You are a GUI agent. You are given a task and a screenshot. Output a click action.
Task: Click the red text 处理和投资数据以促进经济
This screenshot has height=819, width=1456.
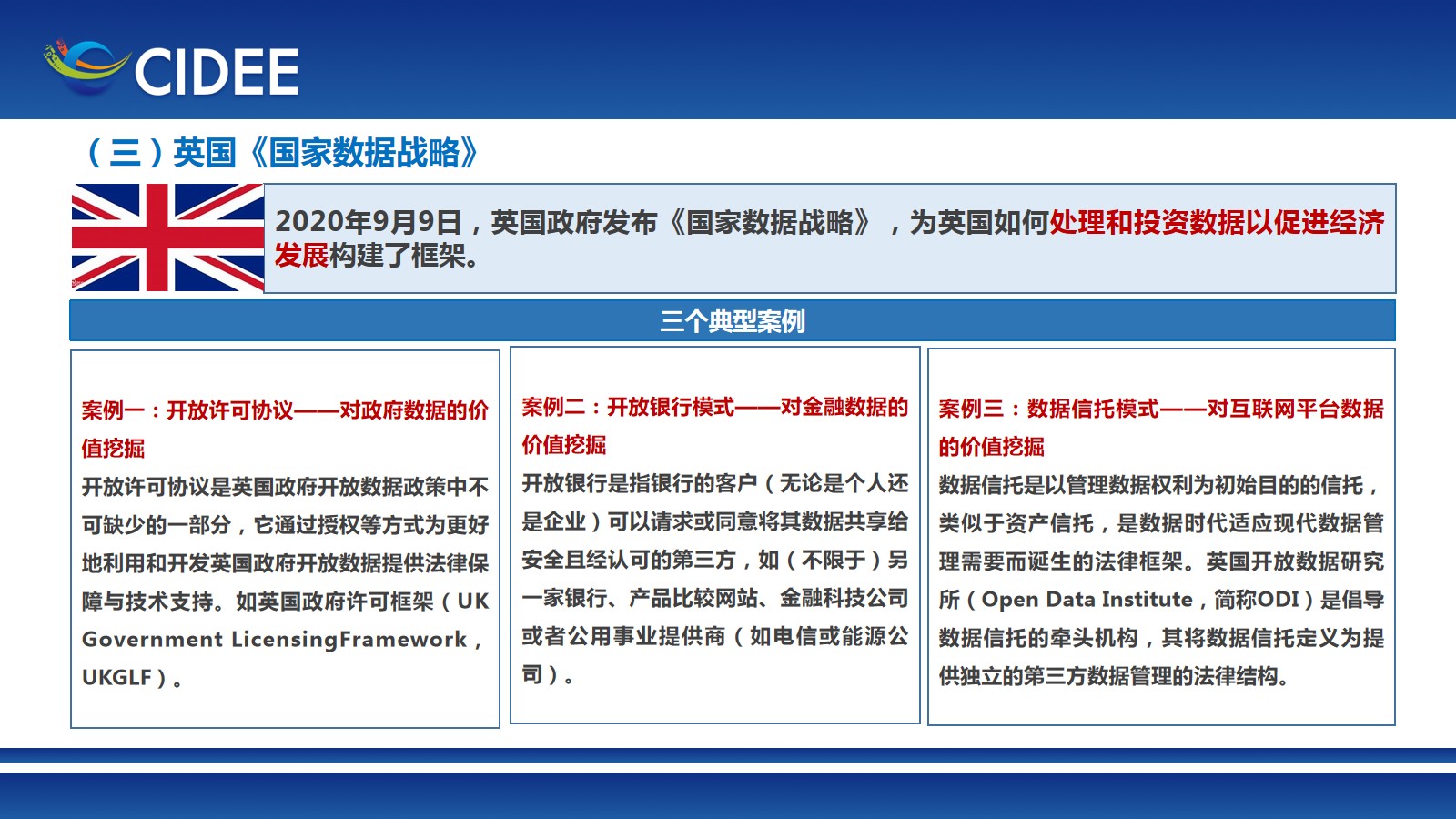click(x=1217, y=222)
